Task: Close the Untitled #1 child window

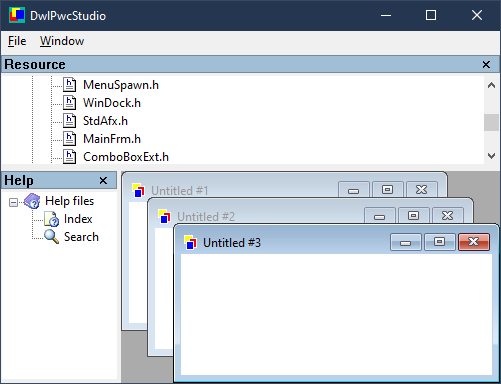Action: click(422, 190)
